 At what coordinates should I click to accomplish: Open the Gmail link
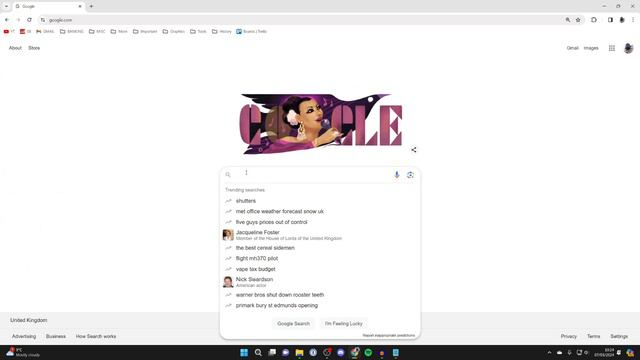[572, 48]
